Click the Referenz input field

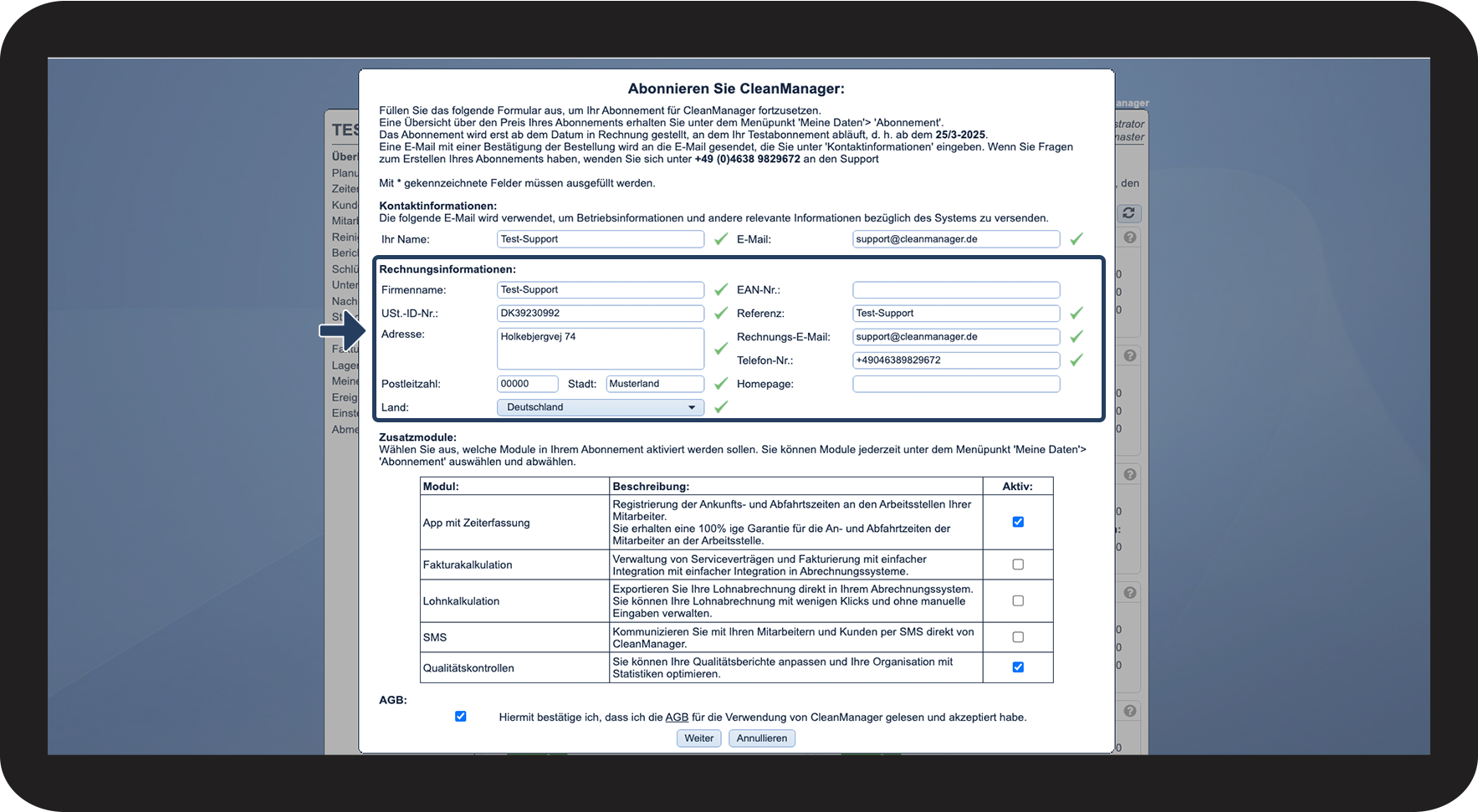coord(956,314)
